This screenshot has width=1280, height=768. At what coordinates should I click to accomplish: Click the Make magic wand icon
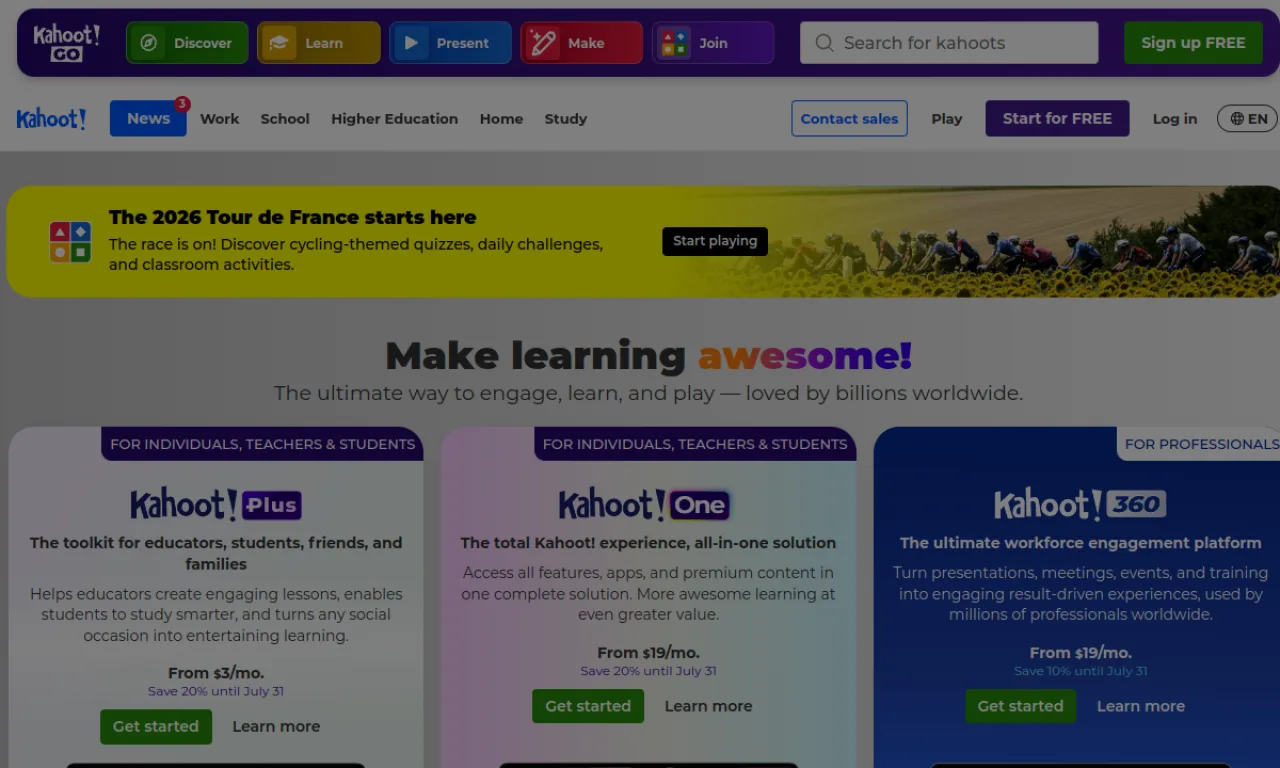pyautogui.click(x=542, y=43)
